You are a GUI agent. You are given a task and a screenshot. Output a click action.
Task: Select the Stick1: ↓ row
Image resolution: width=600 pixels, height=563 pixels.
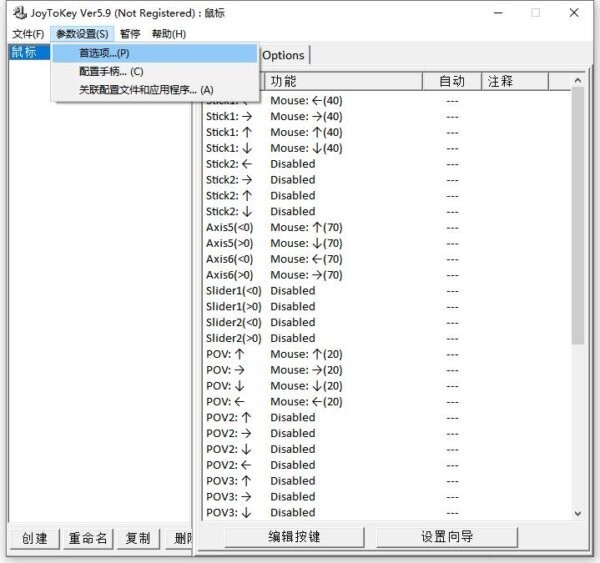coord(386,148)
